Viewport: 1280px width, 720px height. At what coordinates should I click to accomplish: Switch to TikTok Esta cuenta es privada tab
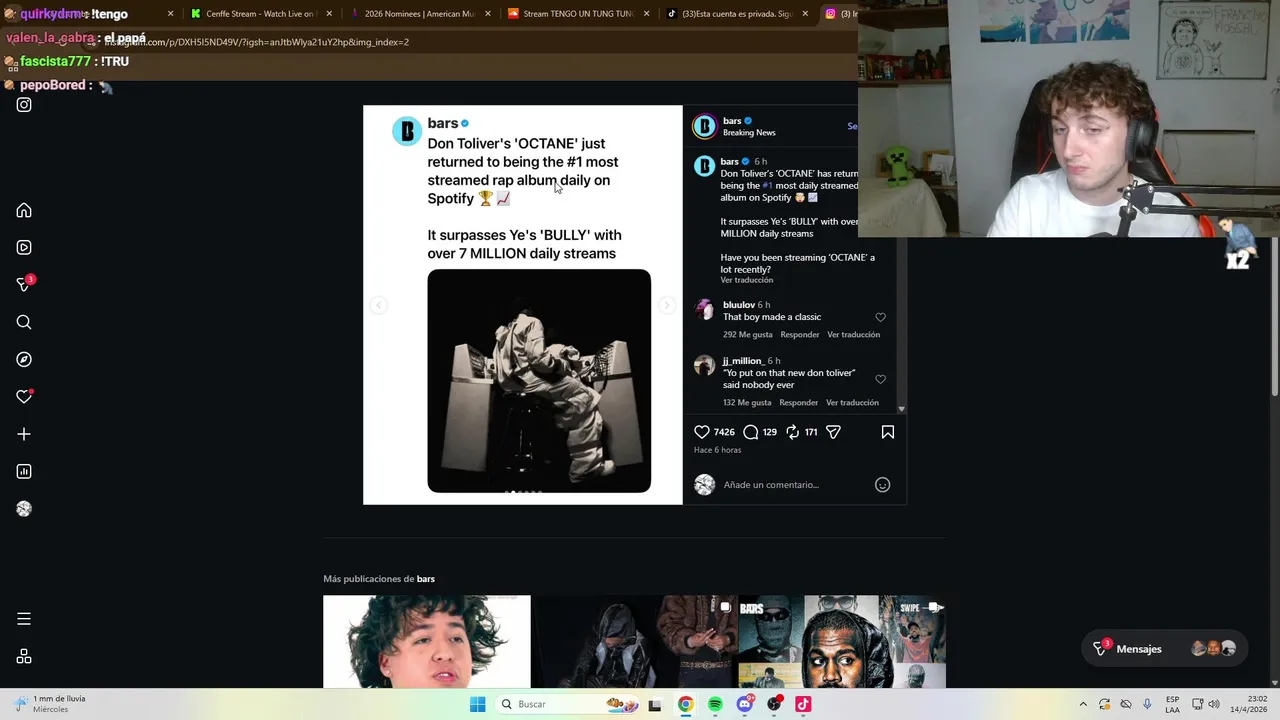point(736,14)
